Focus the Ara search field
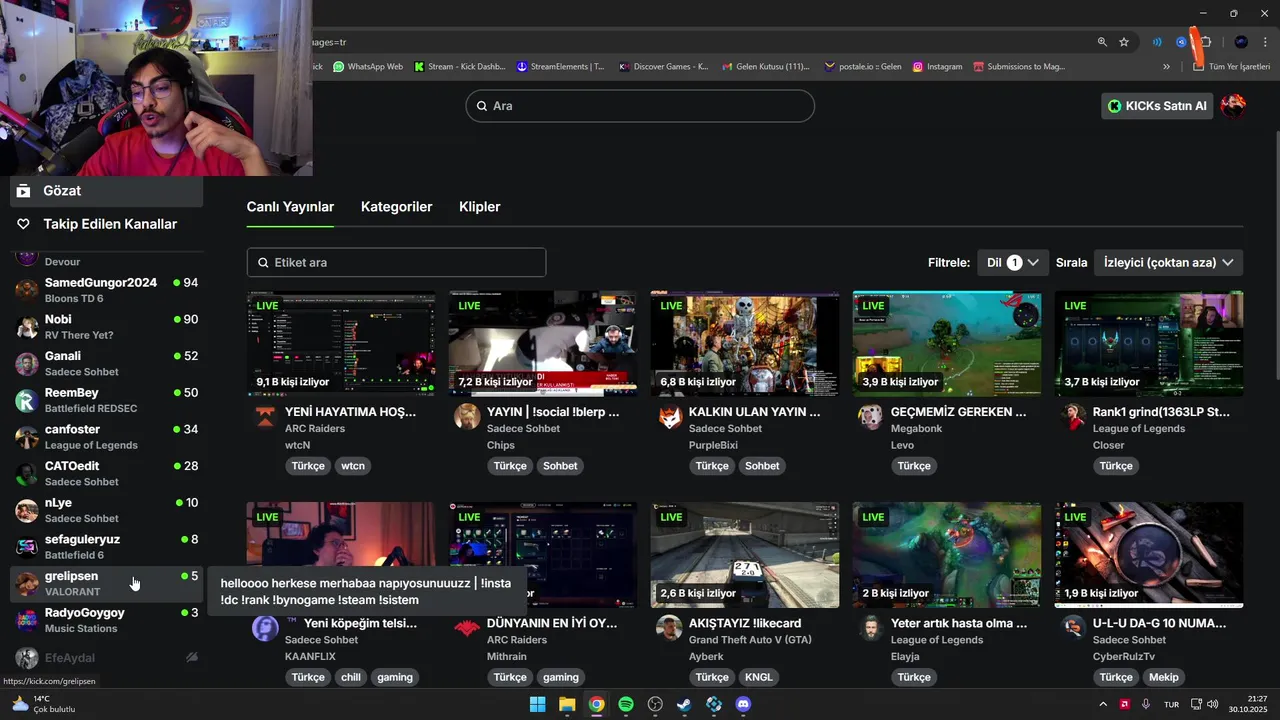Viewport: 1280px width, 720px height. tap(640, 106)
